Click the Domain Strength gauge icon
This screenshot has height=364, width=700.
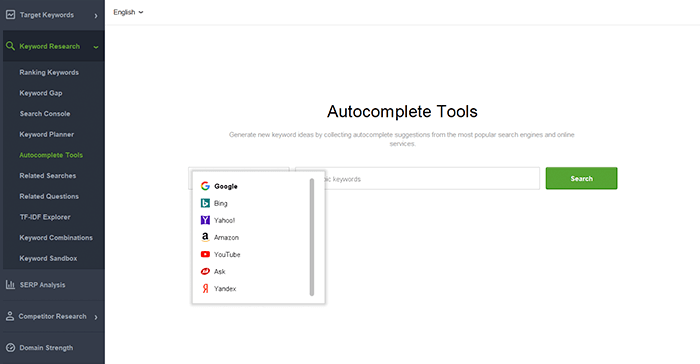[x=10, y=347]
